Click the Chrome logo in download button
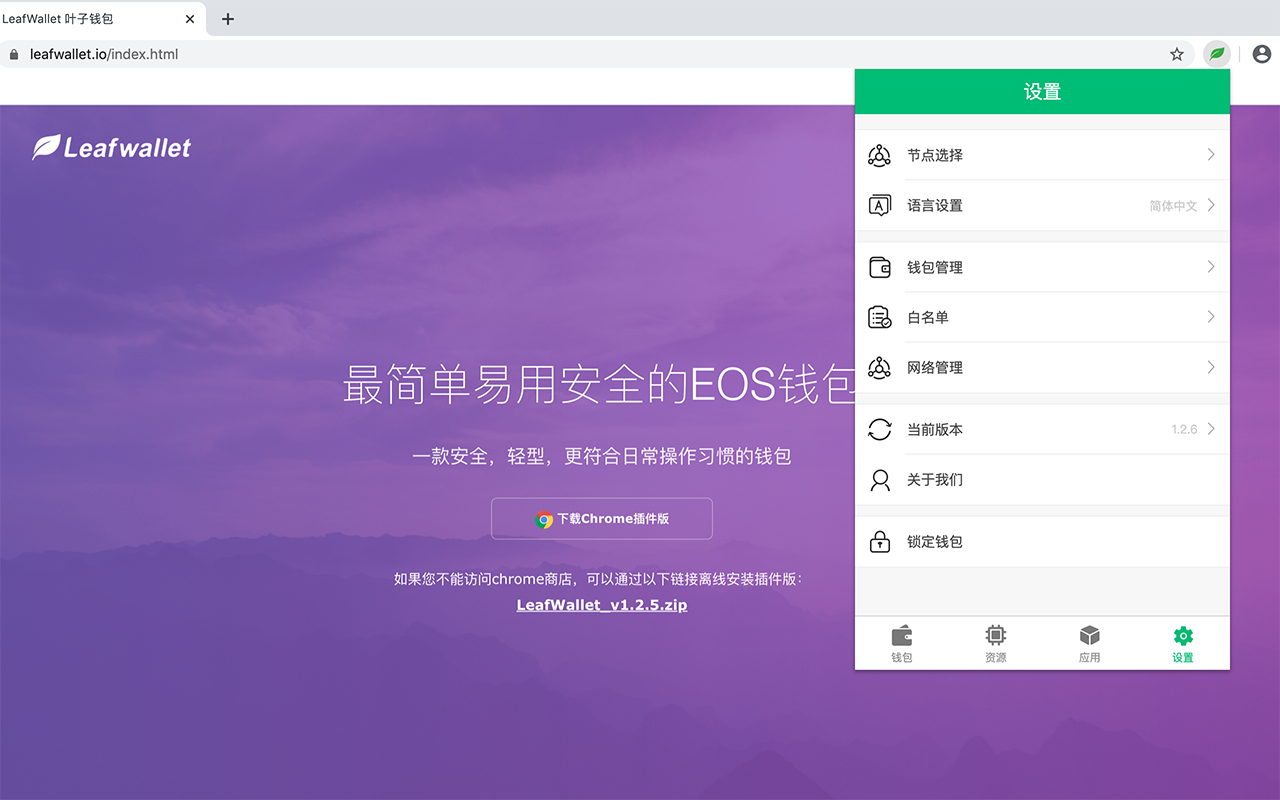 click(544, 519)
